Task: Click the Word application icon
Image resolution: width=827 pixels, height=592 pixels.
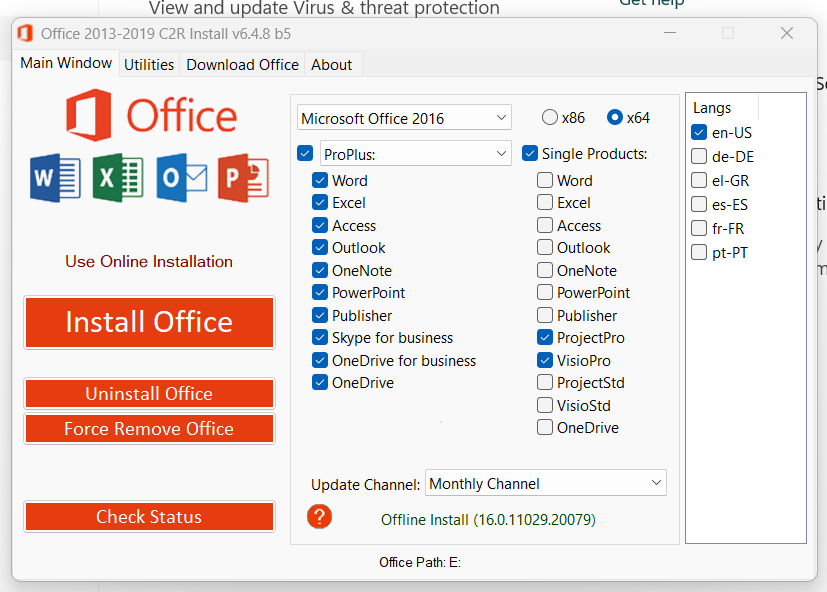Action: (55, 178)
